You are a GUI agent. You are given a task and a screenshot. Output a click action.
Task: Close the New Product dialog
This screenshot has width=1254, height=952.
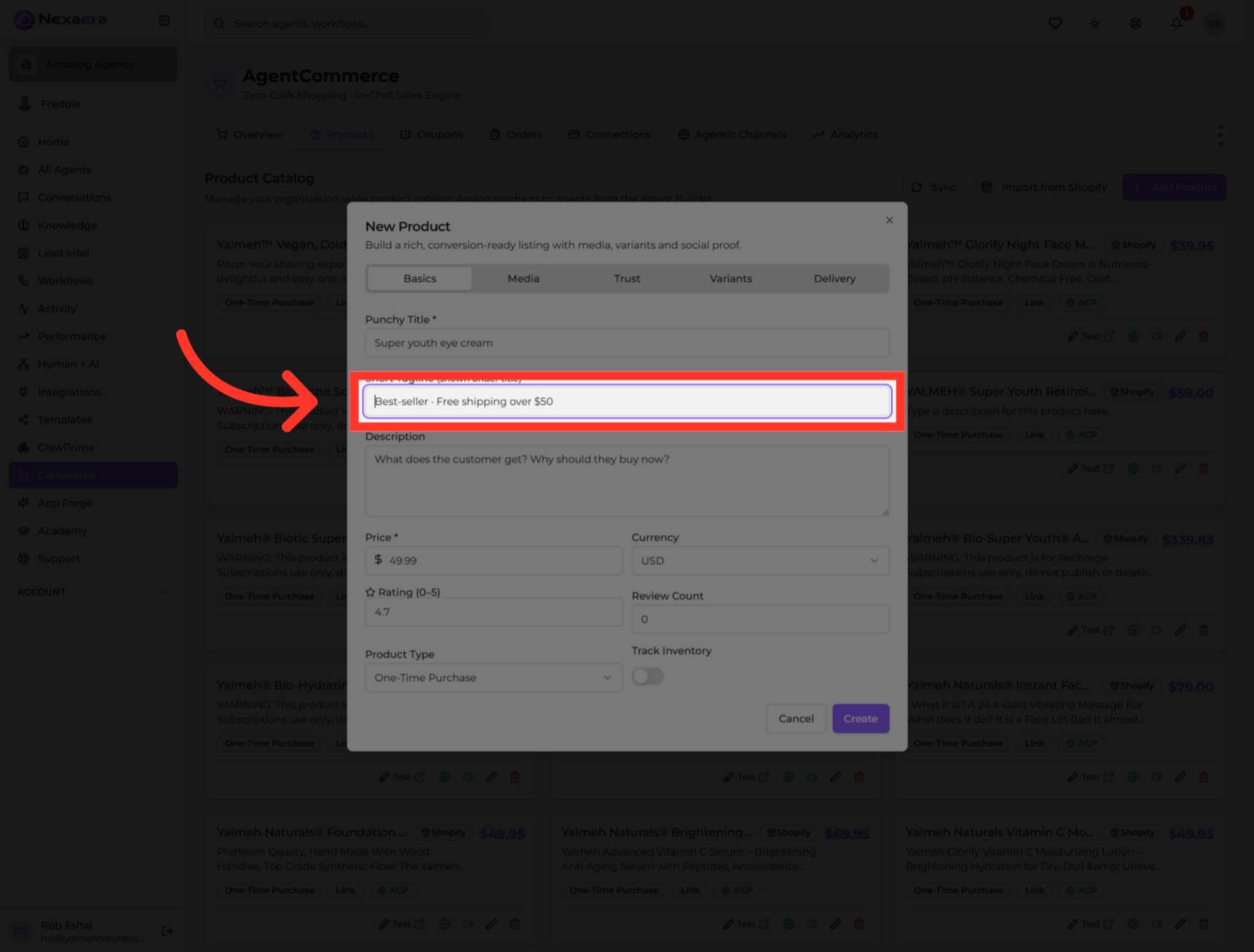click(x=889, y=220)
